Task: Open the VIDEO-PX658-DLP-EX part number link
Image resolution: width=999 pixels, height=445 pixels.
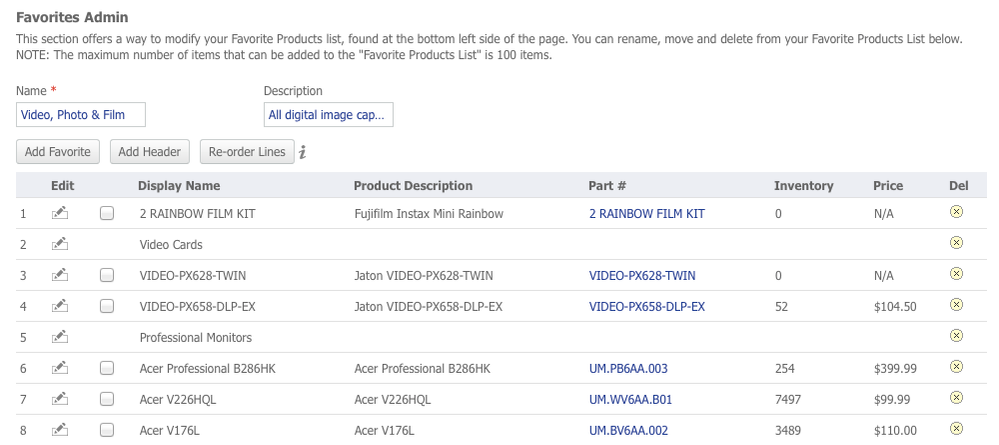Action: point(646,306)
